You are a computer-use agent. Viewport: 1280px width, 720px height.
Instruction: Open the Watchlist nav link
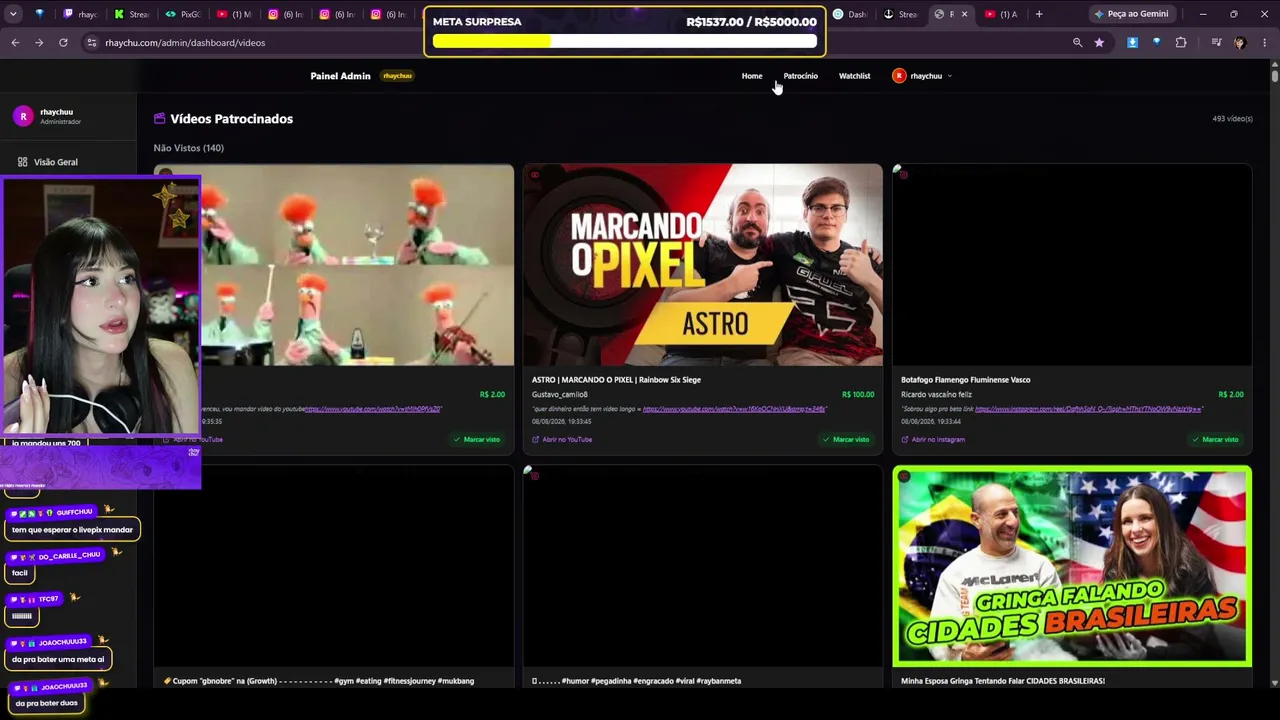(854, 76)
